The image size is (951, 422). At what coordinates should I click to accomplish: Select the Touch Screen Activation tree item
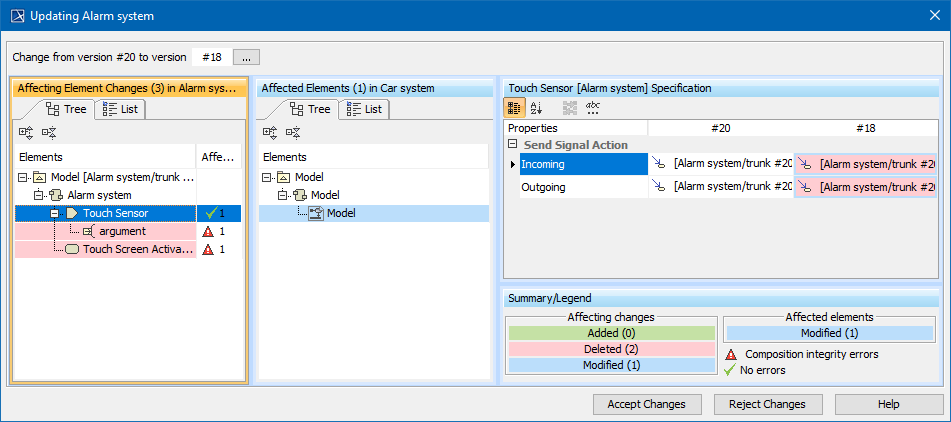click(x=137, y=249)
